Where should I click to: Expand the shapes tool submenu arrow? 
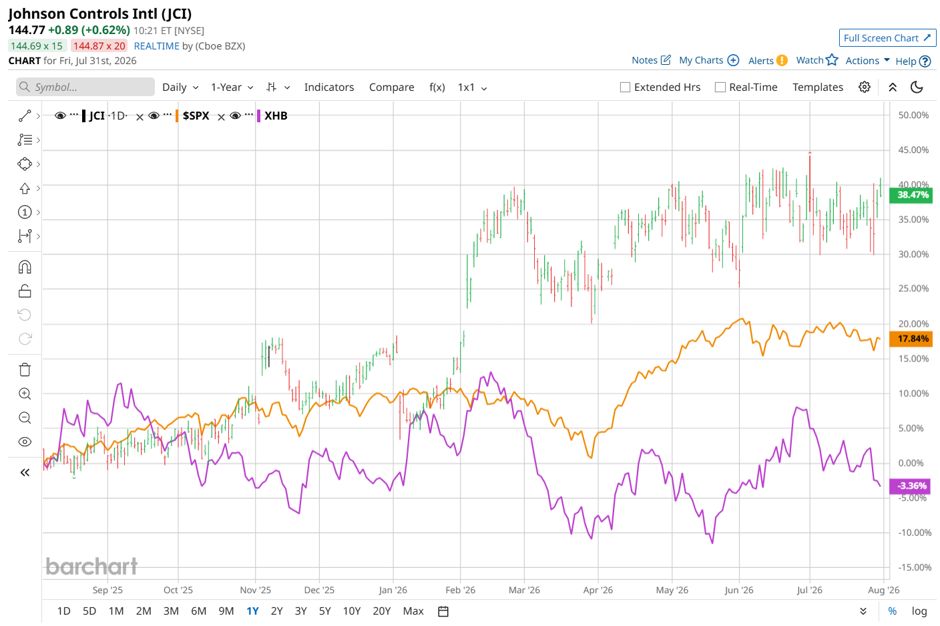tap(38, 164)
